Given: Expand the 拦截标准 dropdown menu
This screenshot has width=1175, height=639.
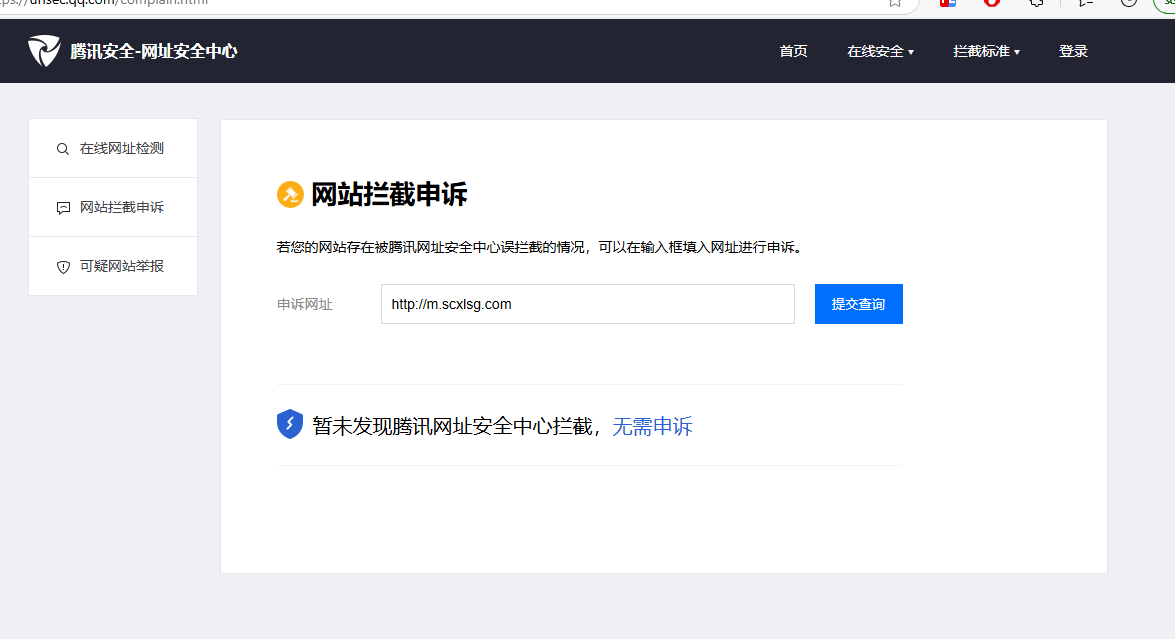Looking at the screenshot, I should (x=986, y=51).
